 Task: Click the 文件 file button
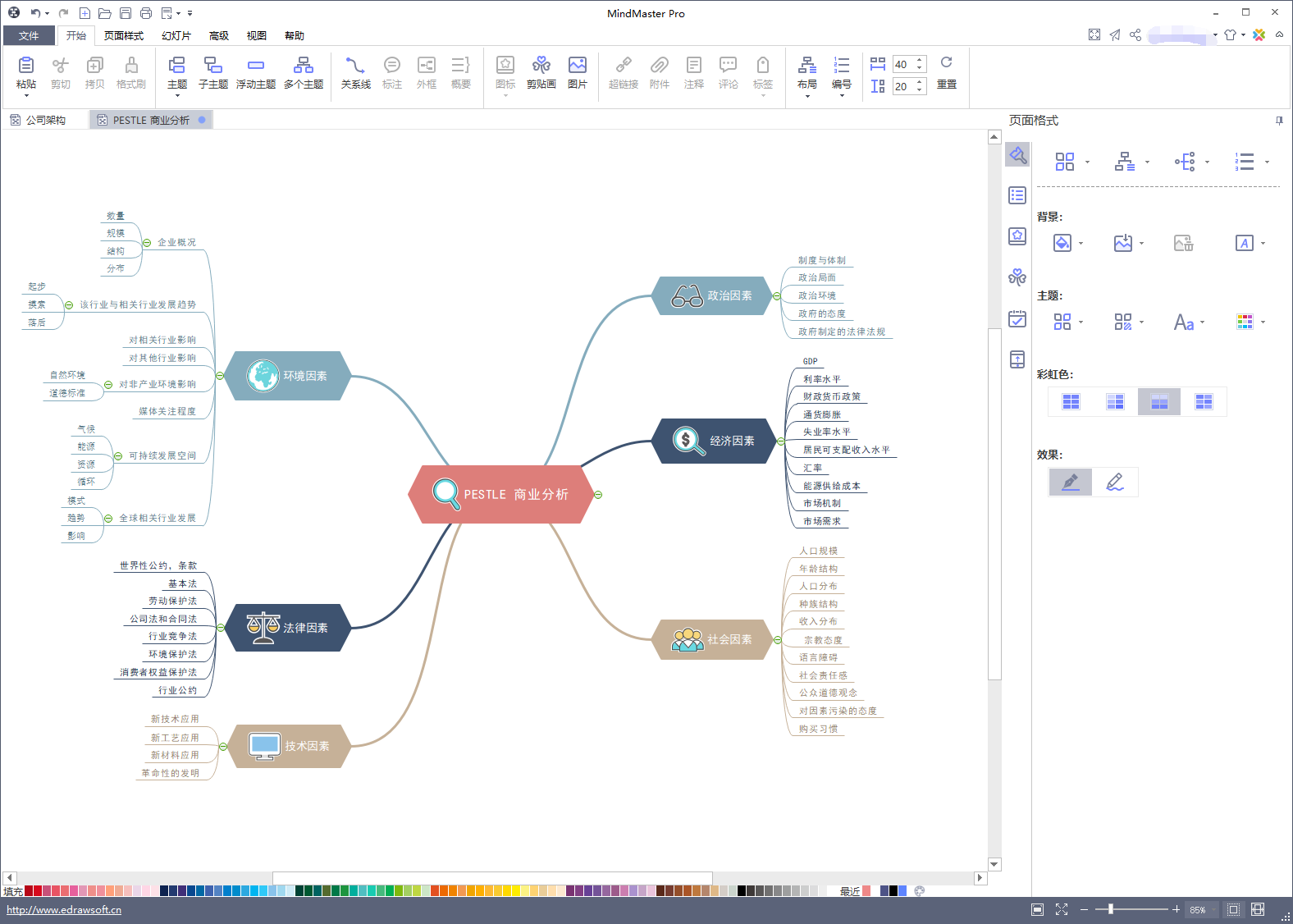(x=29, y=36)
